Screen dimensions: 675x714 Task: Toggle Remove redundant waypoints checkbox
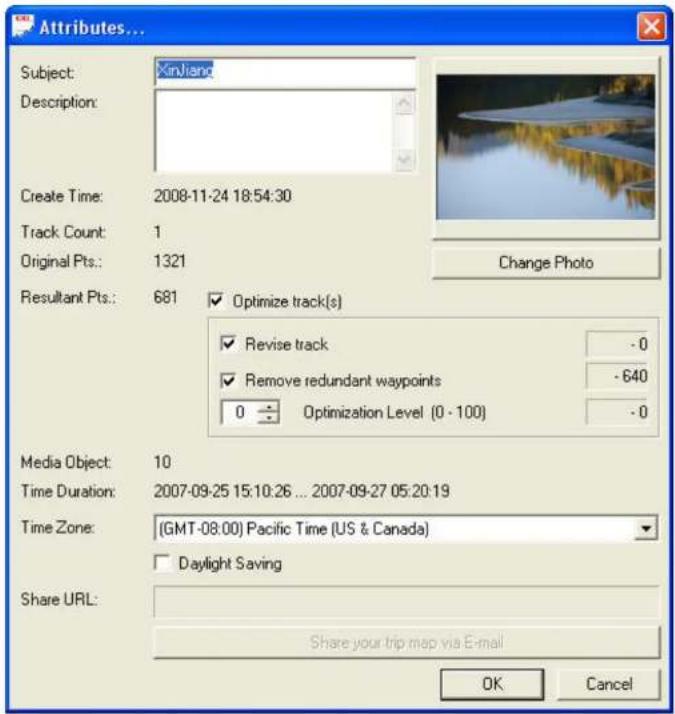(x=228, y=379)
